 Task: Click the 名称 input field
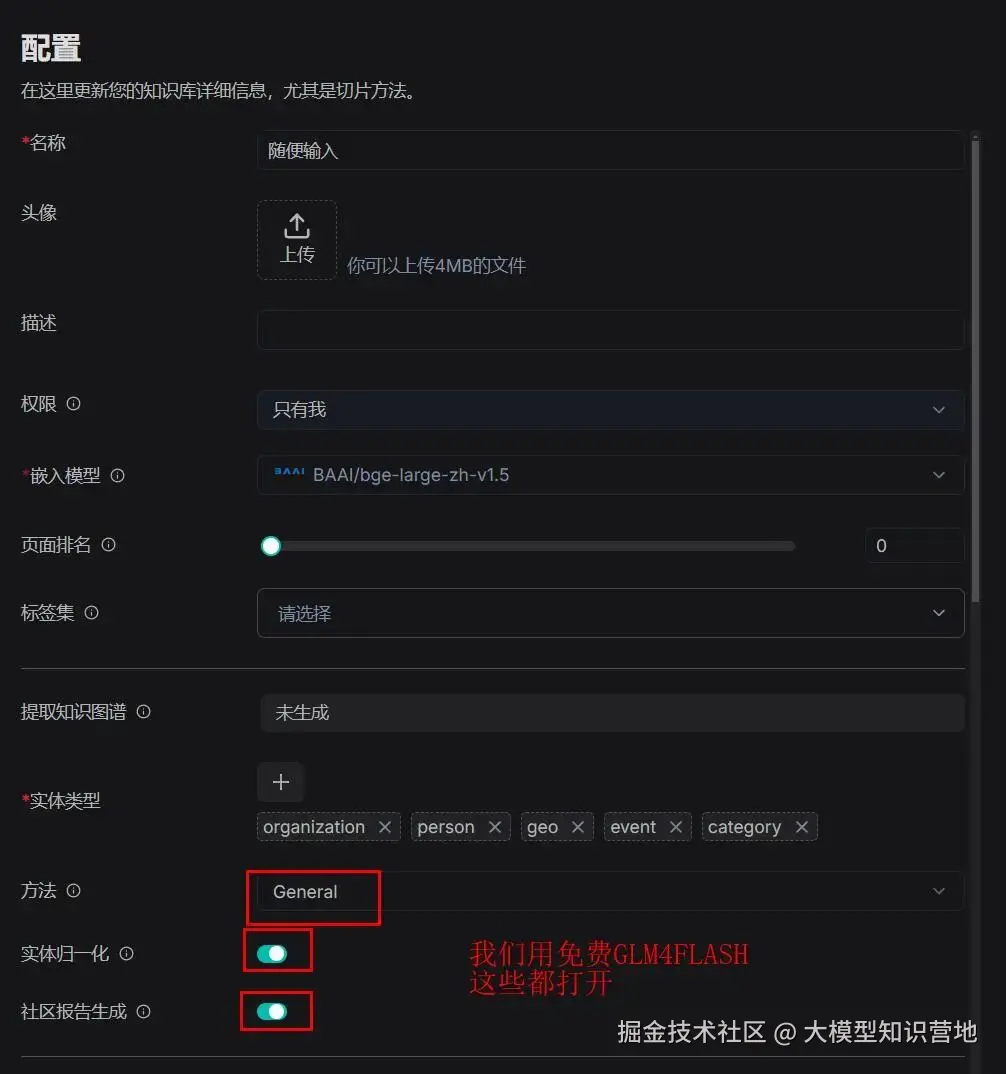pos(611,150)
